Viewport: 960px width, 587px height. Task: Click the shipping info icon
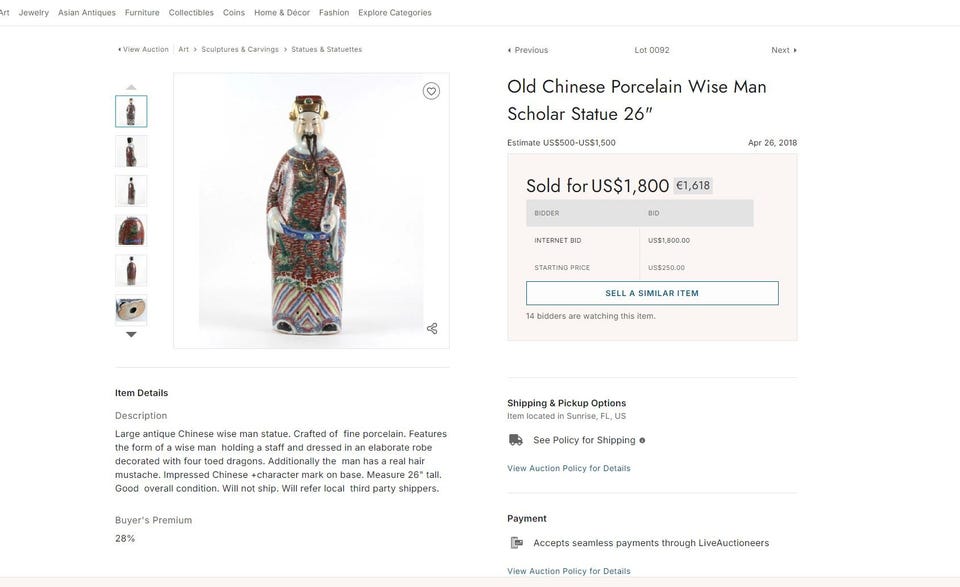642,440
